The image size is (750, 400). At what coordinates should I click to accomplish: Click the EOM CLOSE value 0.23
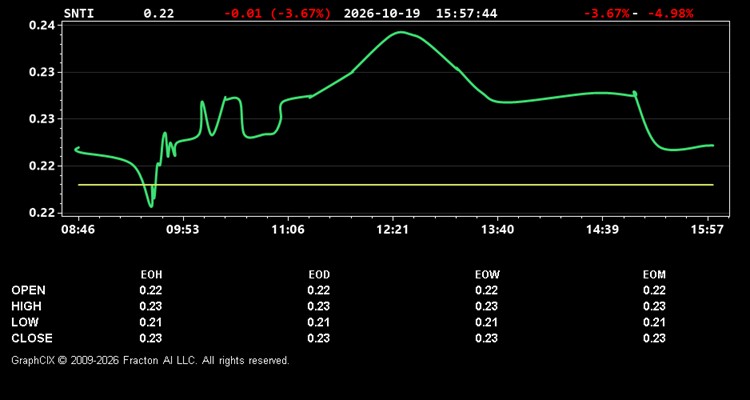tap(654, 338)
